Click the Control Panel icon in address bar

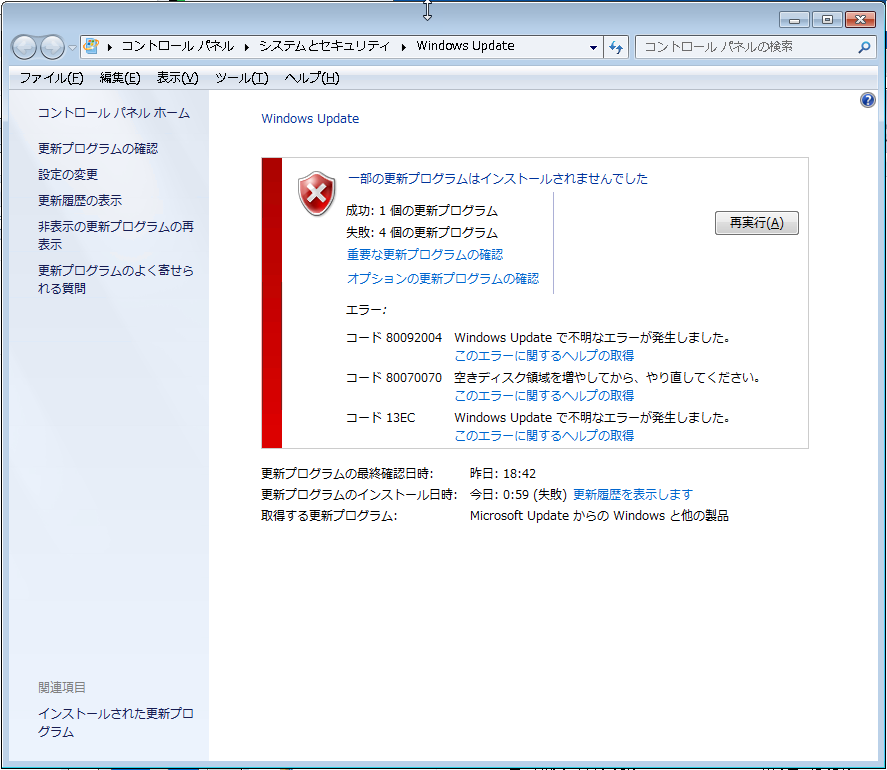click(91, 46)
